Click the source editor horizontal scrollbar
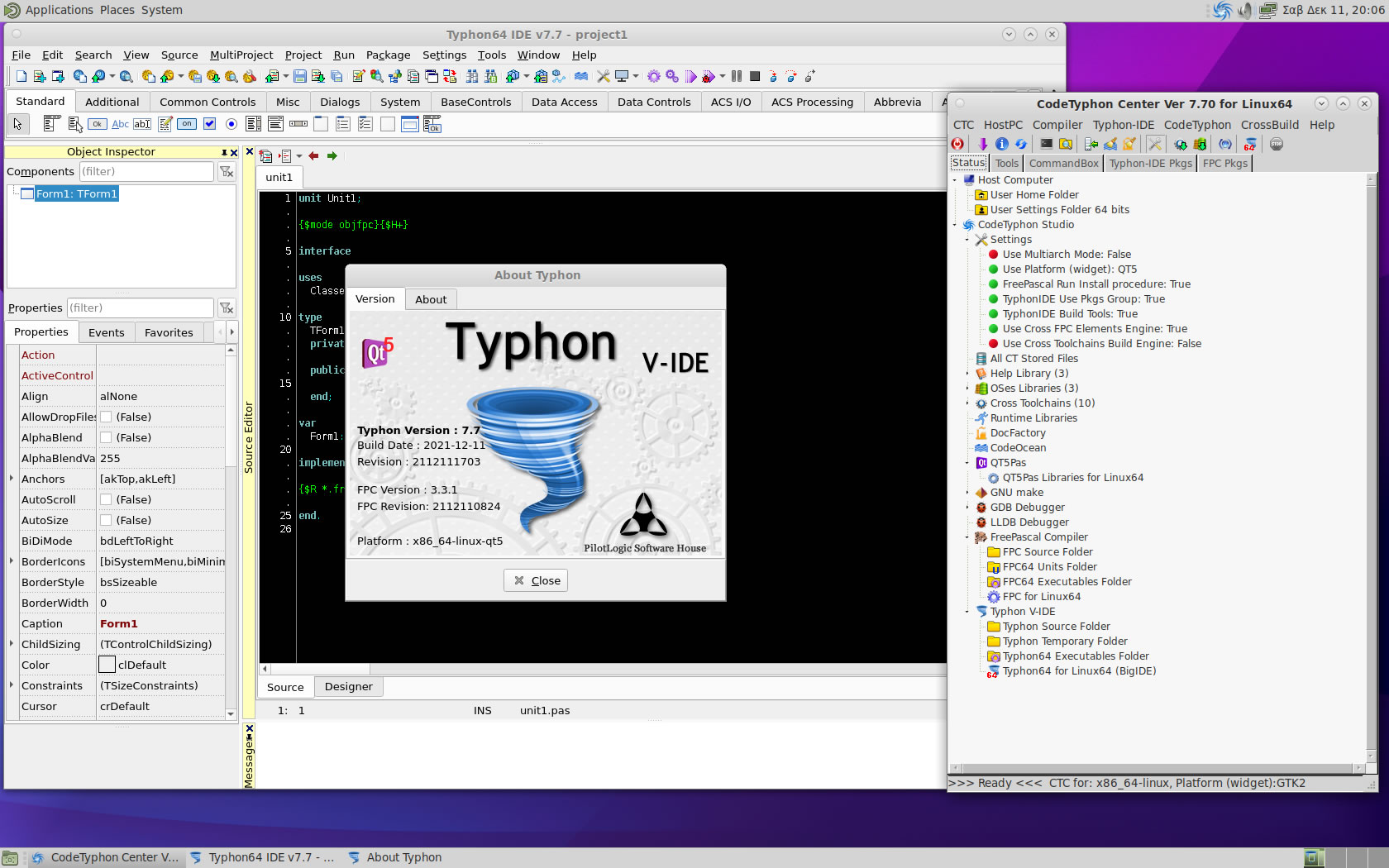Screen dimensions: 1389x868 604,669
